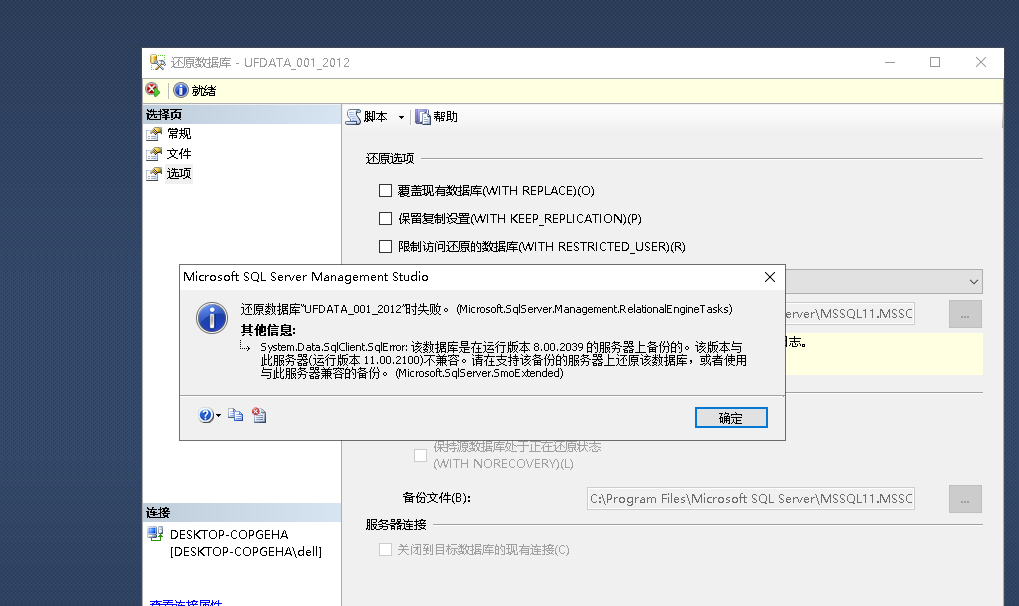This screenshot has height=606, width=1019.
Task: Click show technical details icon in dialog
Action: (259, 415)
